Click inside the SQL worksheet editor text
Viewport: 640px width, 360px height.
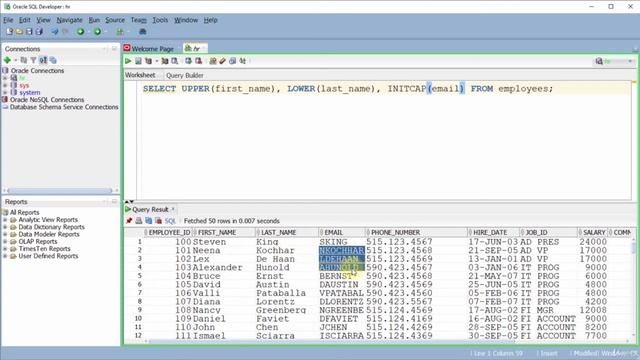347,89
